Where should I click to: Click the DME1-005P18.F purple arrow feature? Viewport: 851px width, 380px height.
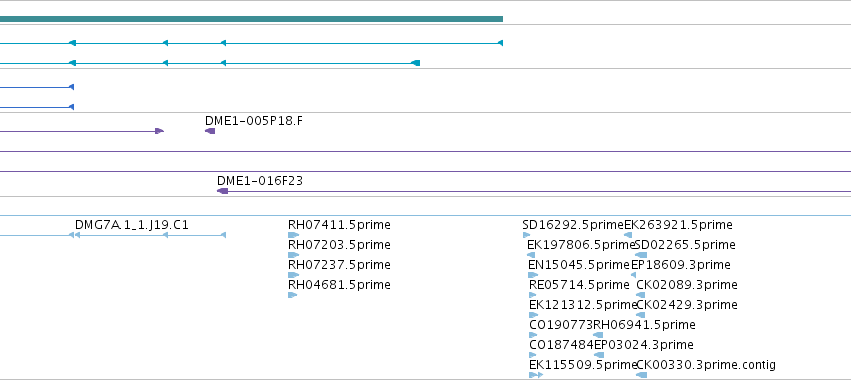click(x=210, y=131)
